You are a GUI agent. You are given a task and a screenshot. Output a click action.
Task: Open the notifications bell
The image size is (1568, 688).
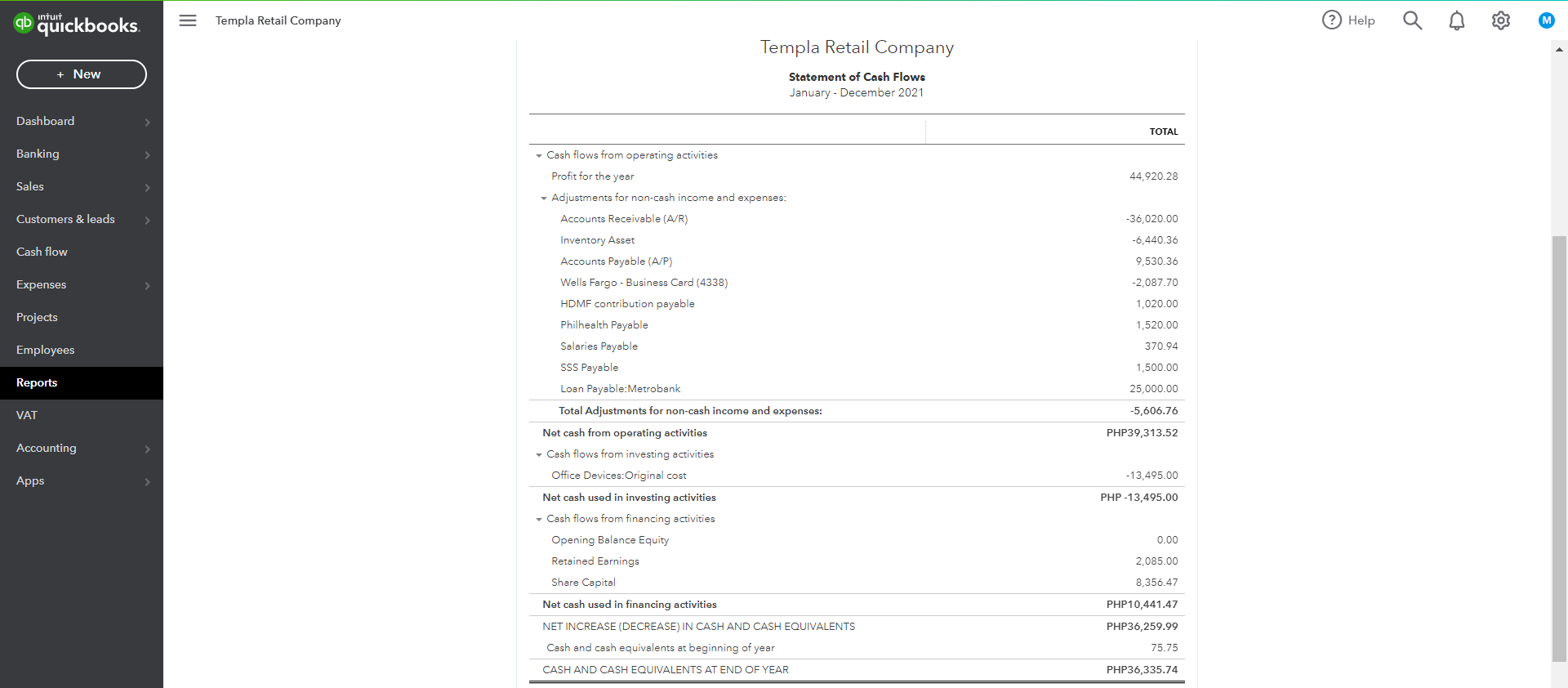click(x=1456, y=20)
